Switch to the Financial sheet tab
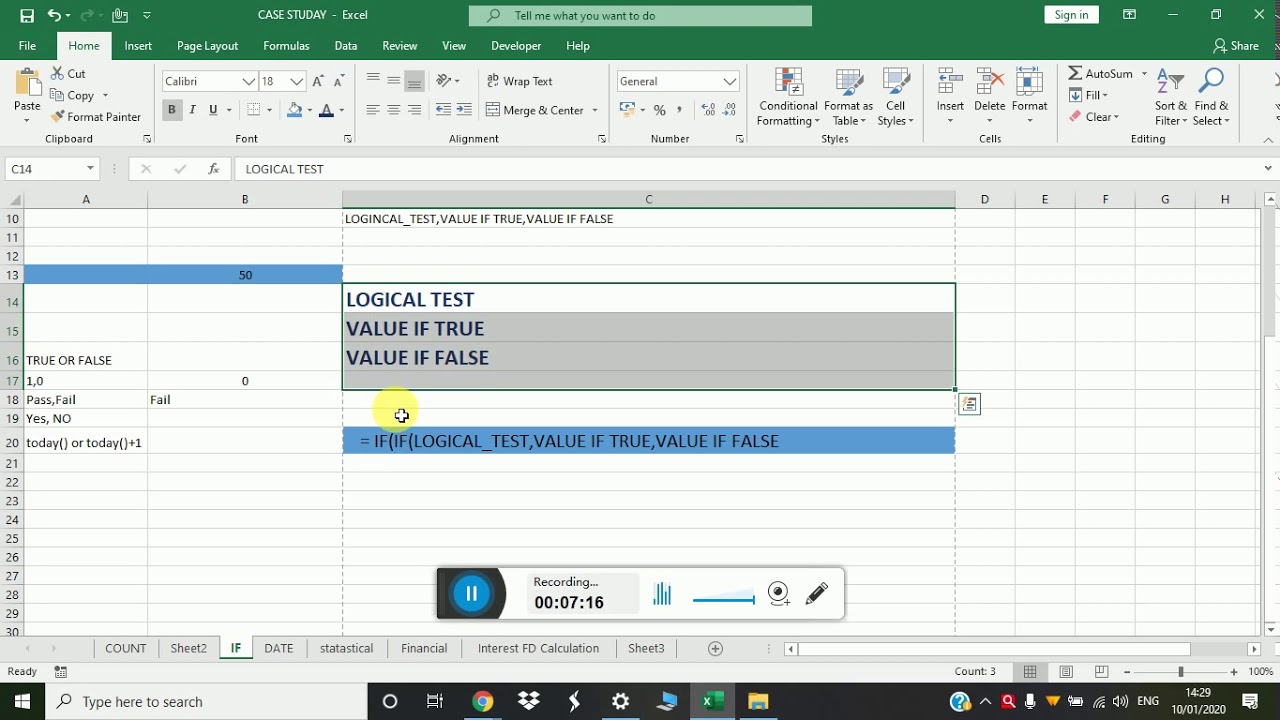The image size is (1280, 720). pyautogui.click(x=424, y=648)
